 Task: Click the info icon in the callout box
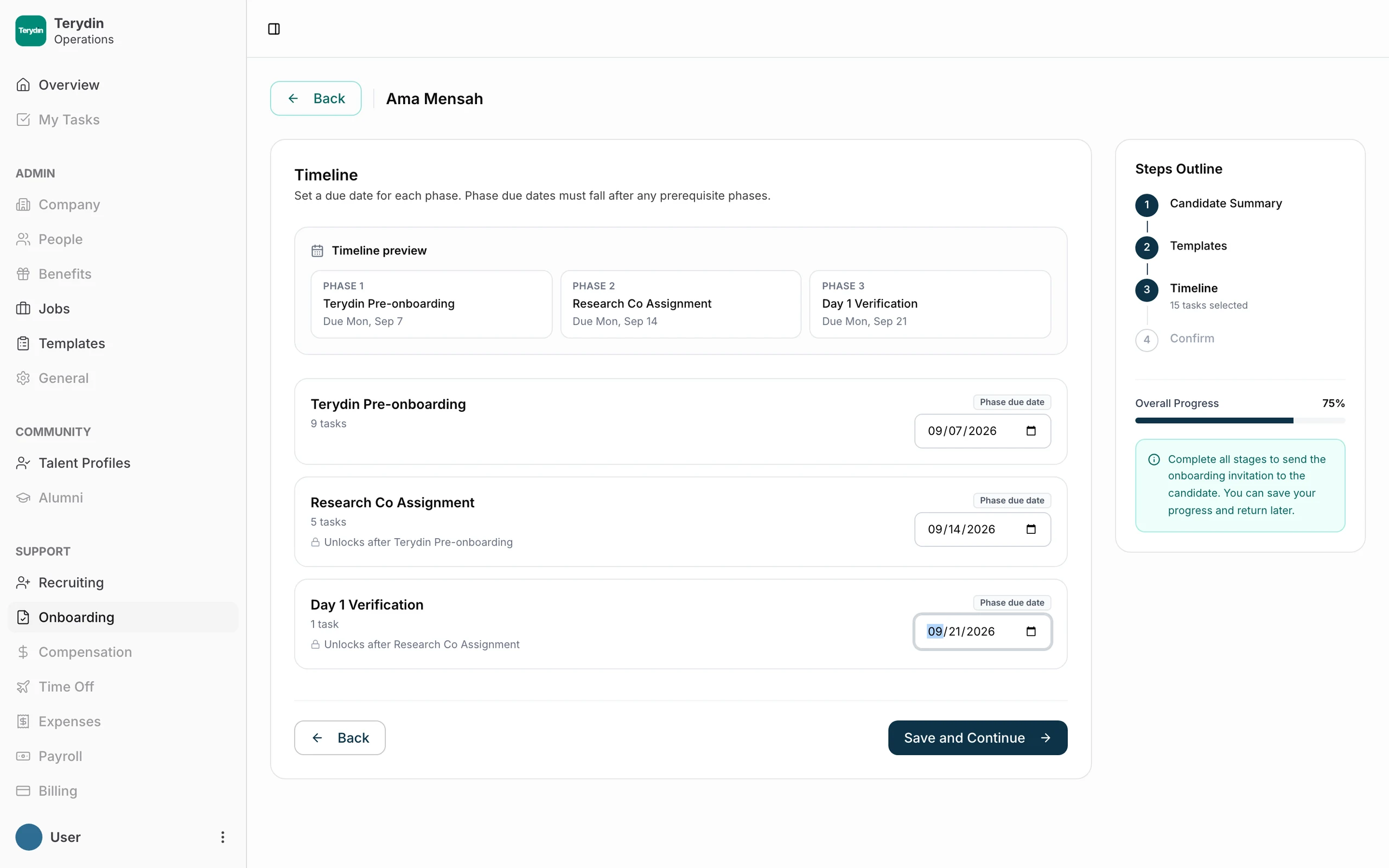[x=1154, y=459]
